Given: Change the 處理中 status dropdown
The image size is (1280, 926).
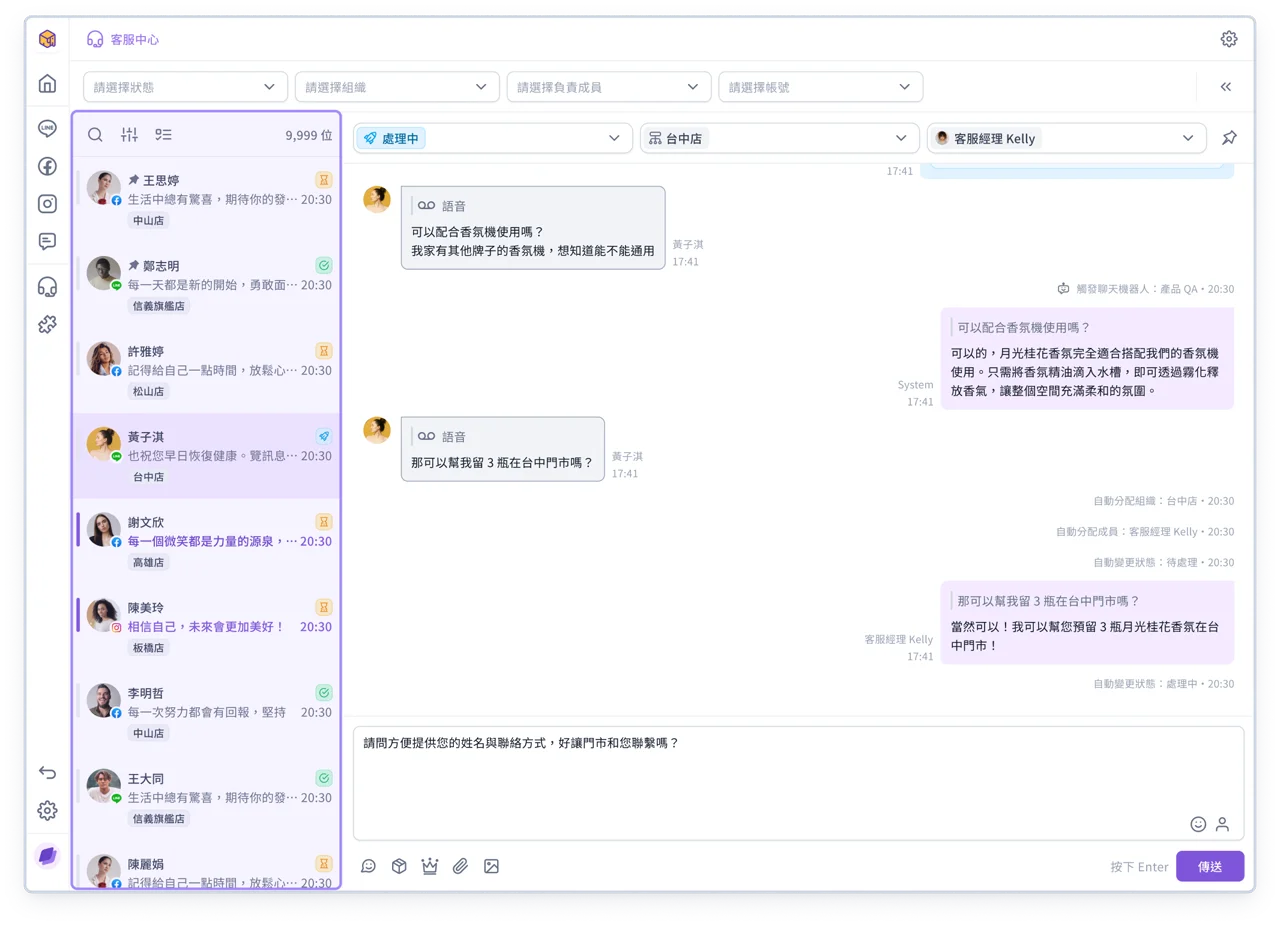Looking at the screenshot, I should click(493, 138).
